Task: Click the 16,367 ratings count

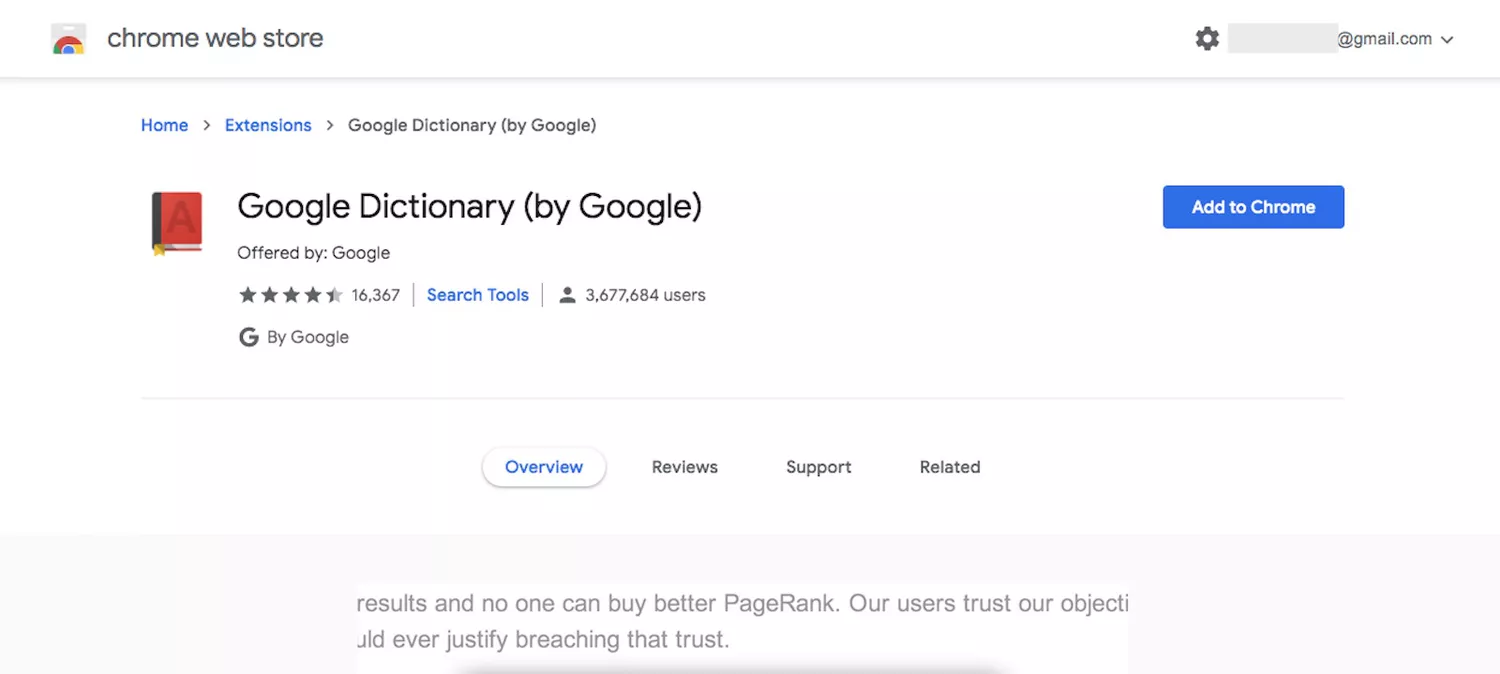Action: point(376,295)
